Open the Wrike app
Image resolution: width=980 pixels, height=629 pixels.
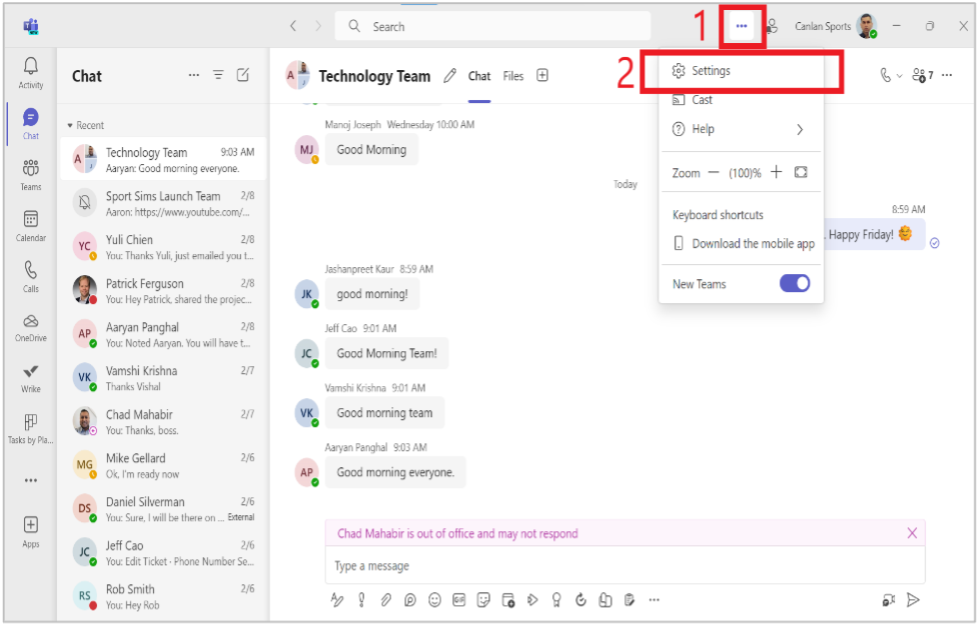31,378
